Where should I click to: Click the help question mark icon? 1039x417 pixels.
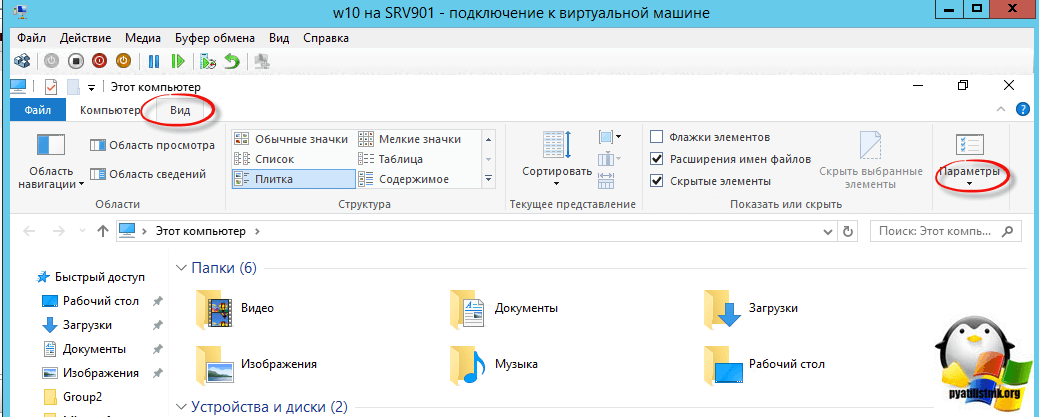pyautogui.click(x=1023, y=109)
